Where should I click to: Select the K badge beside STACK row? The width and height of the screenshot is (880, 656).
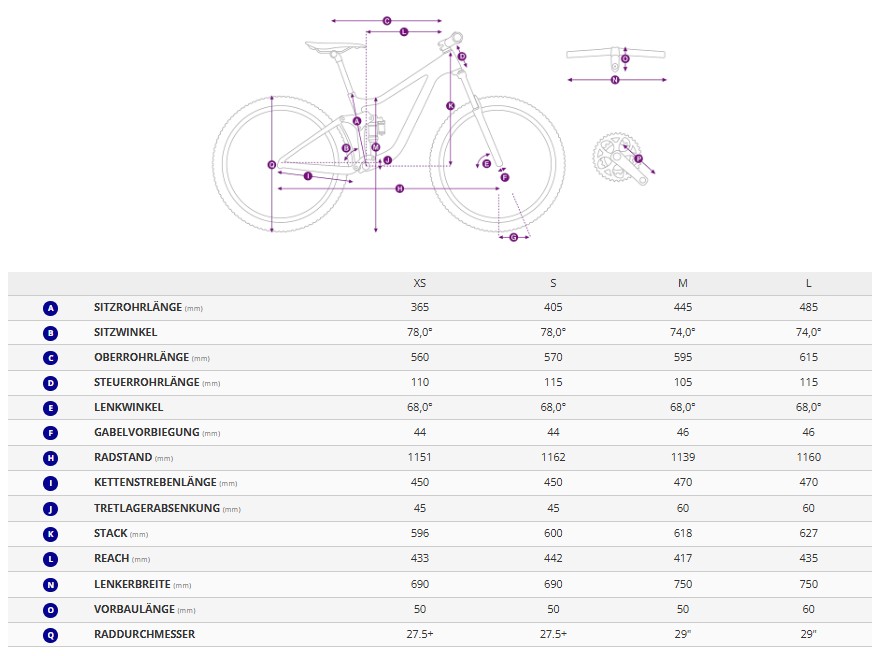coord(51,534)
